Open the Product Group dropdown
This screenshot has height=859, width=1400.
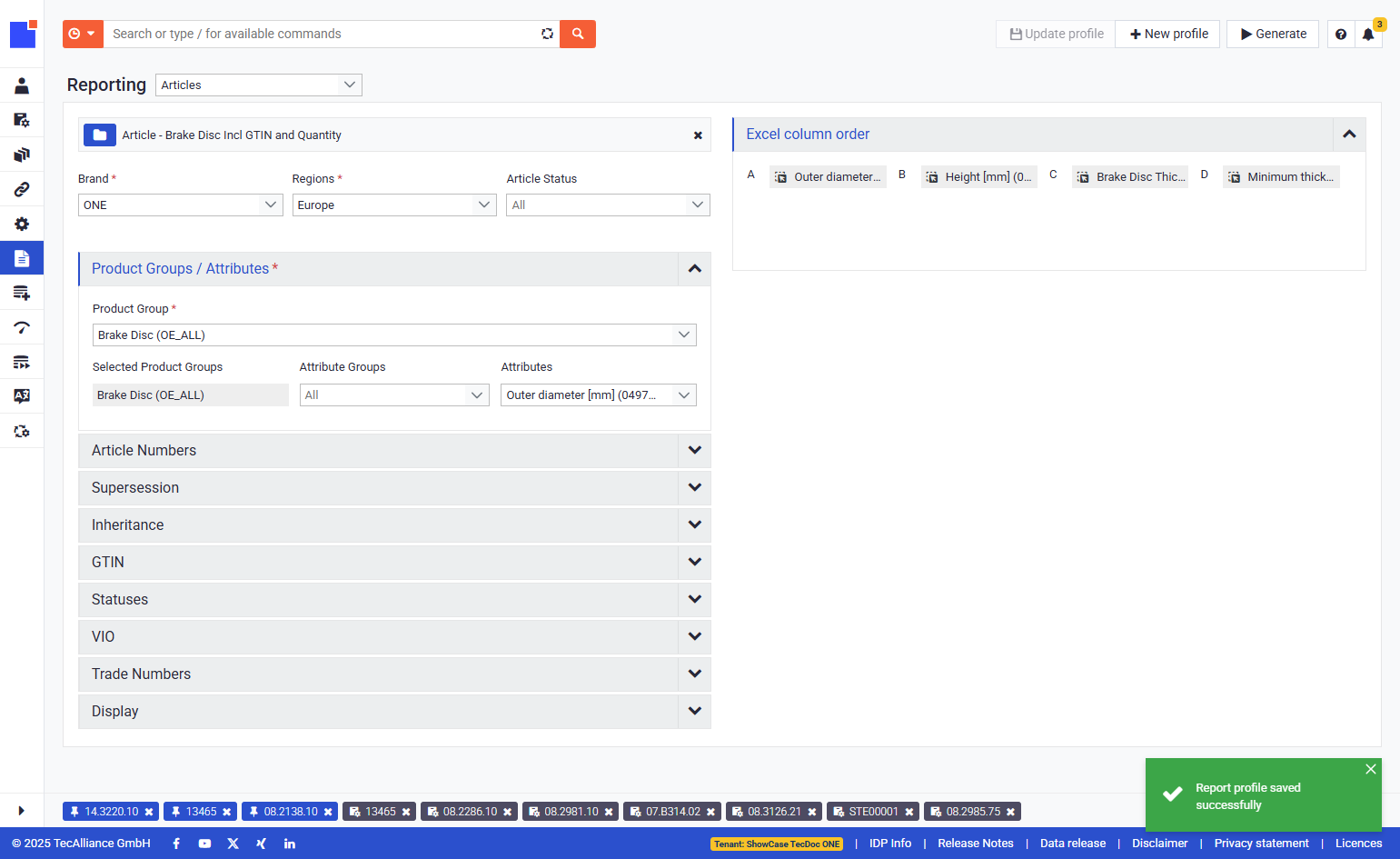click(394, 335)
